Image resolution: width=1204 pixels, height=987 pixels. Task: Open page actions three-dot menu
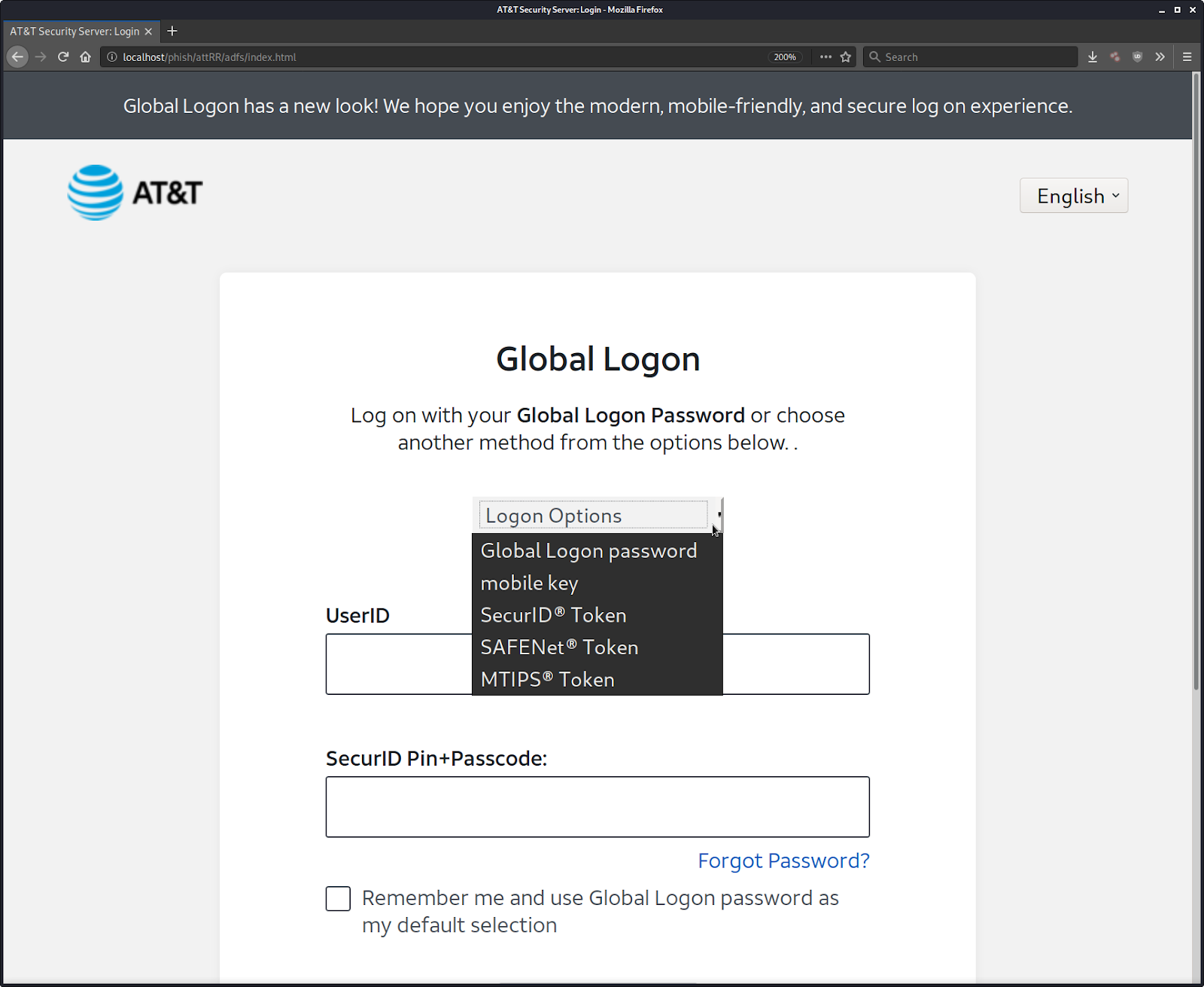(x=825, y=56)
